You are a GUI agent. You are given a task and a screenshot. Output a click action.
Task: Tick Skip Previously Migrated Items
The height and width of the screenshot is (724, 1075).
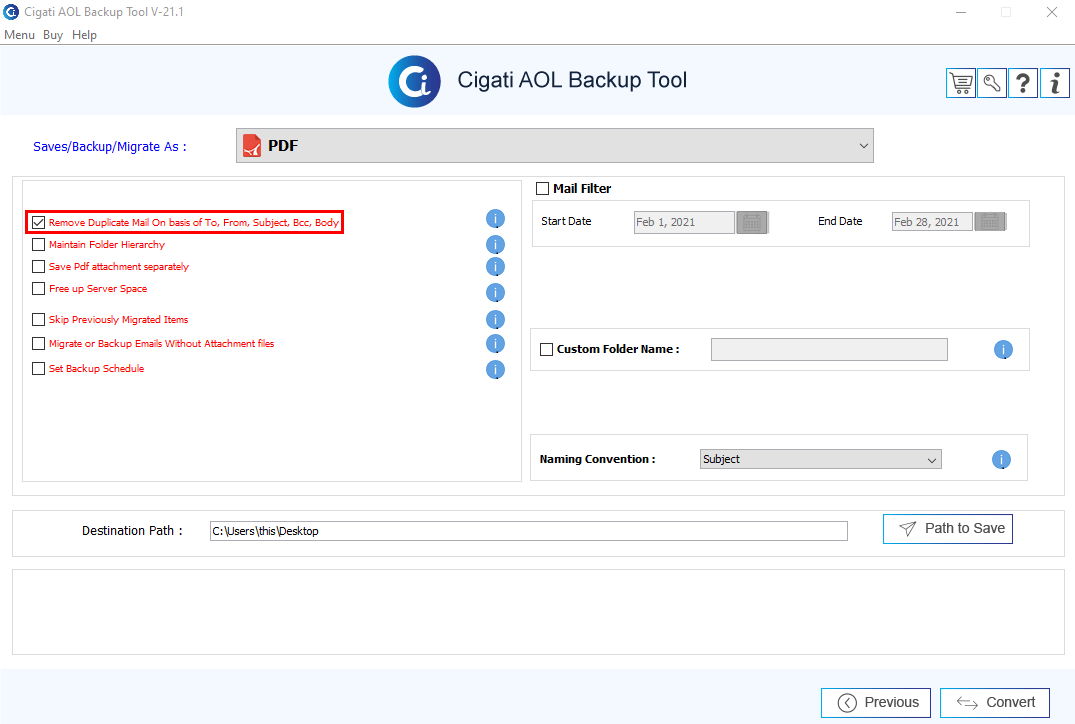38,319
